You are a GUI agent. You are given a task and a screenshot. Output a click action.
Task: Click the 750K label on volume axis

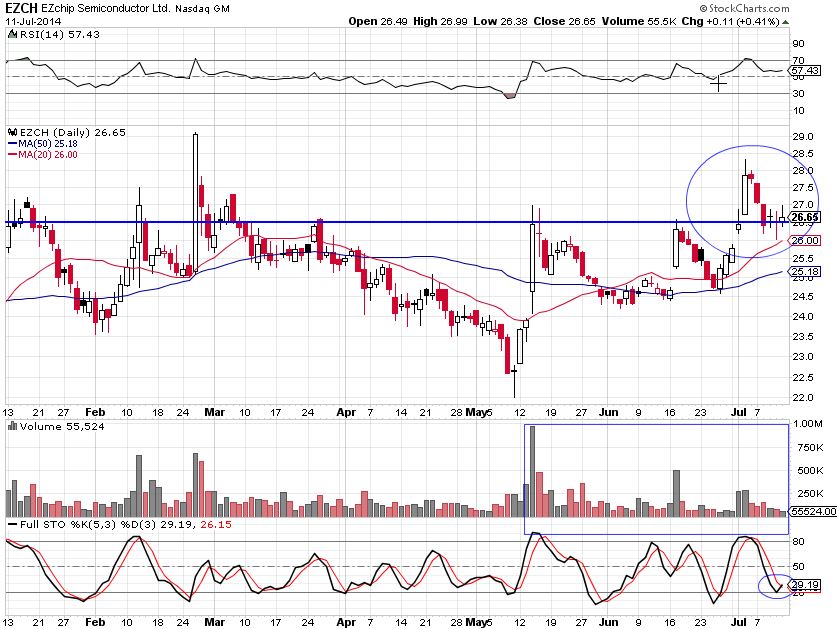click(810, 447)
